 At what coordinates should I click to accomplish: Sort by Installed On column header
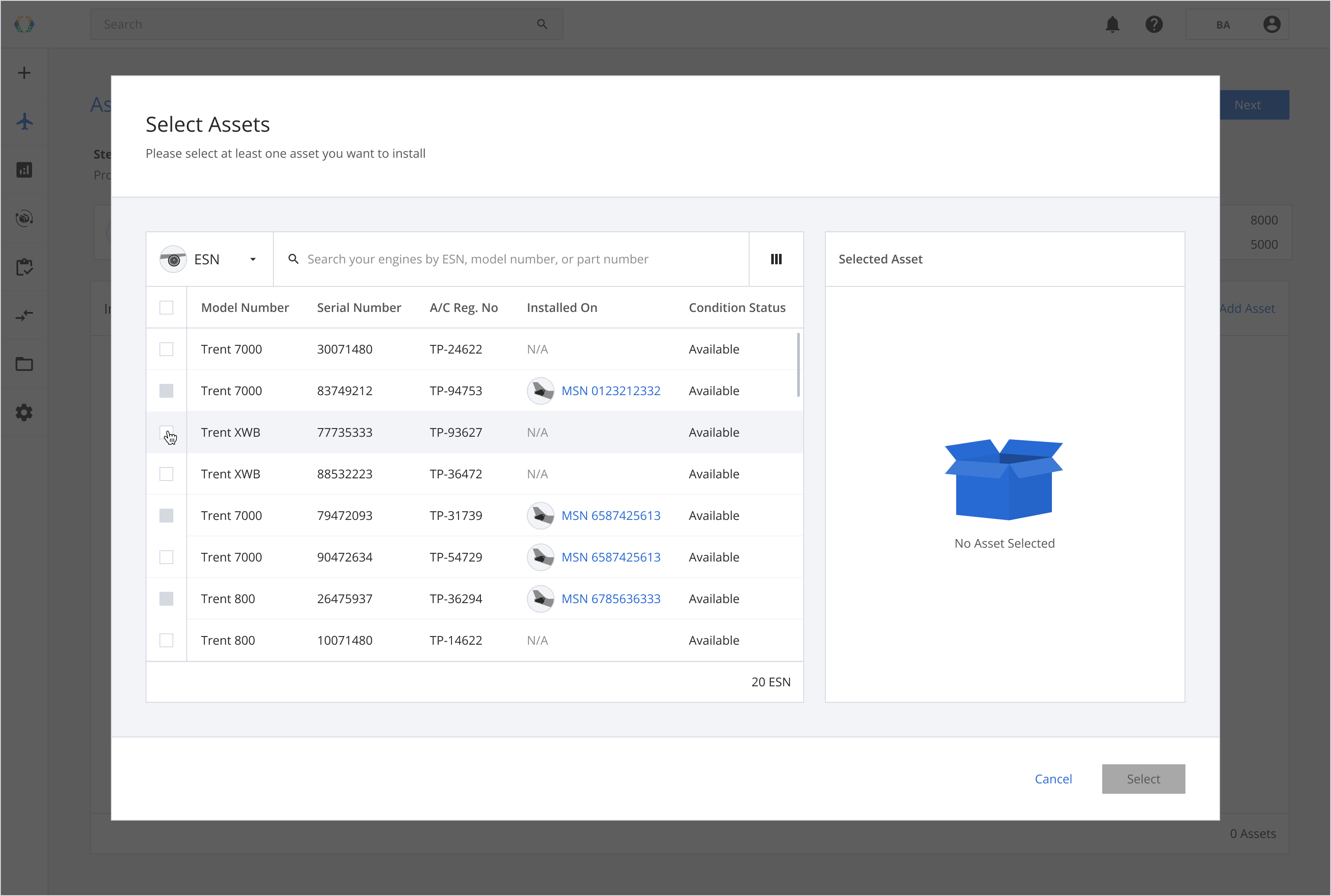(562, 308)
